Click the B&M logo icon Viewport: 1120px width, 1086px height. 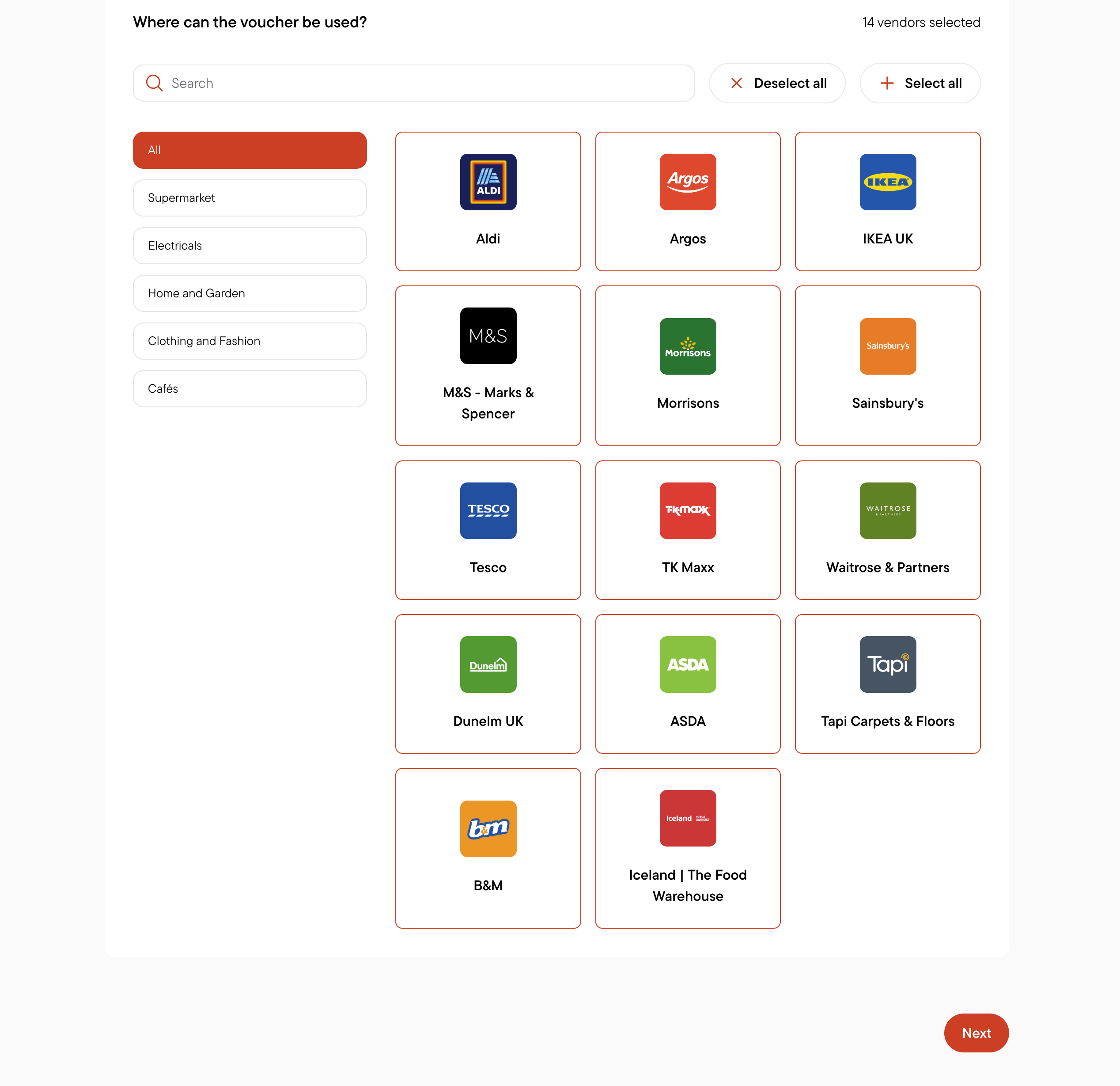[488, 829]
